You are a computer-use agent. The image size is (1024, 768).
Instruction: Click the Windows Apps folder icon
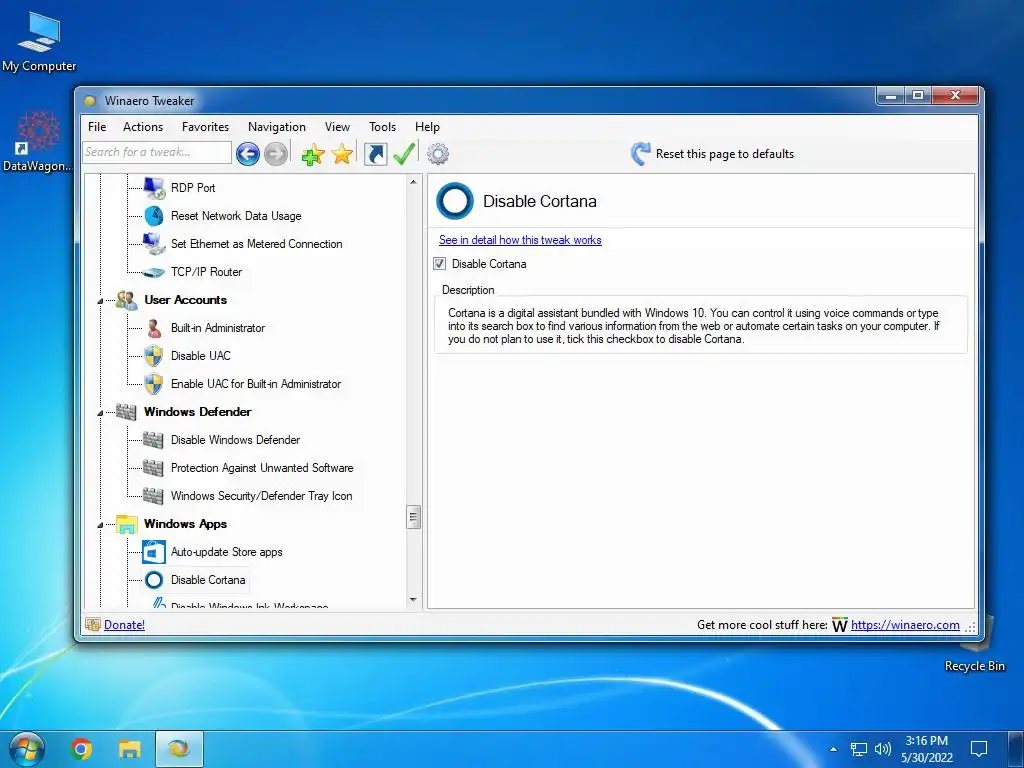[x=126, y=524]
